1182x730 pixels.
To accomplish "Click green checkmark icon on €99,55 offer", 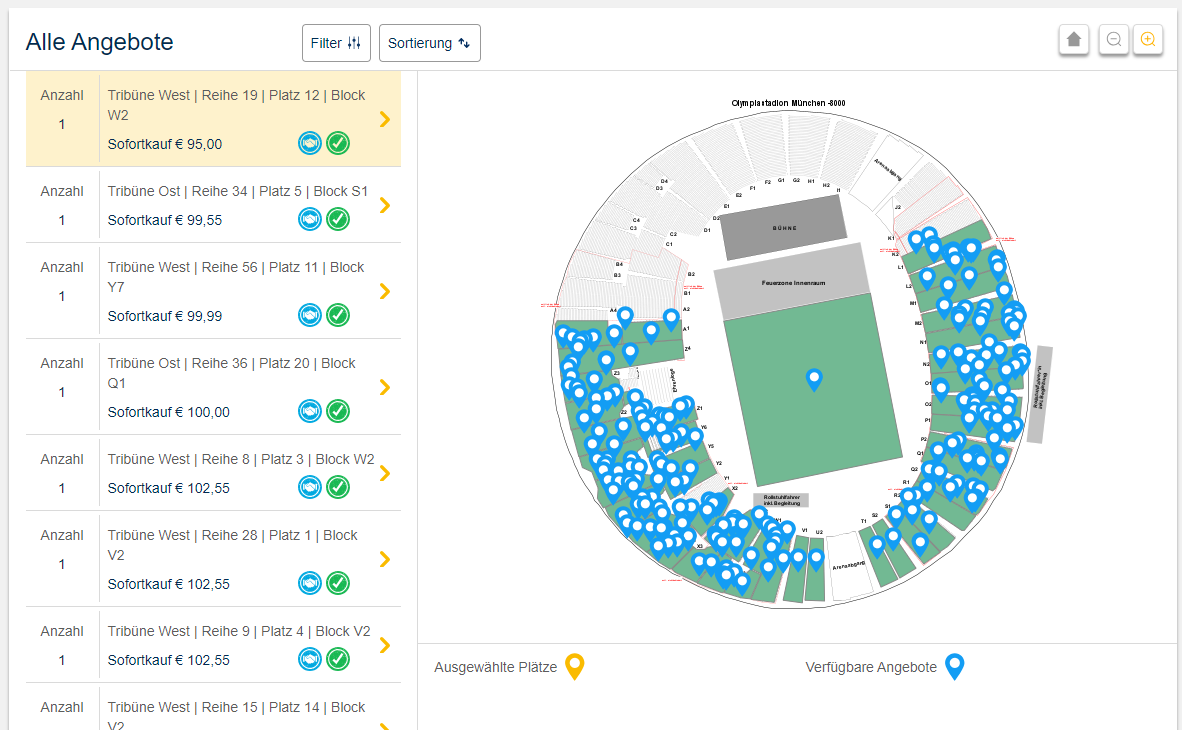I will [x=338, y=219].
